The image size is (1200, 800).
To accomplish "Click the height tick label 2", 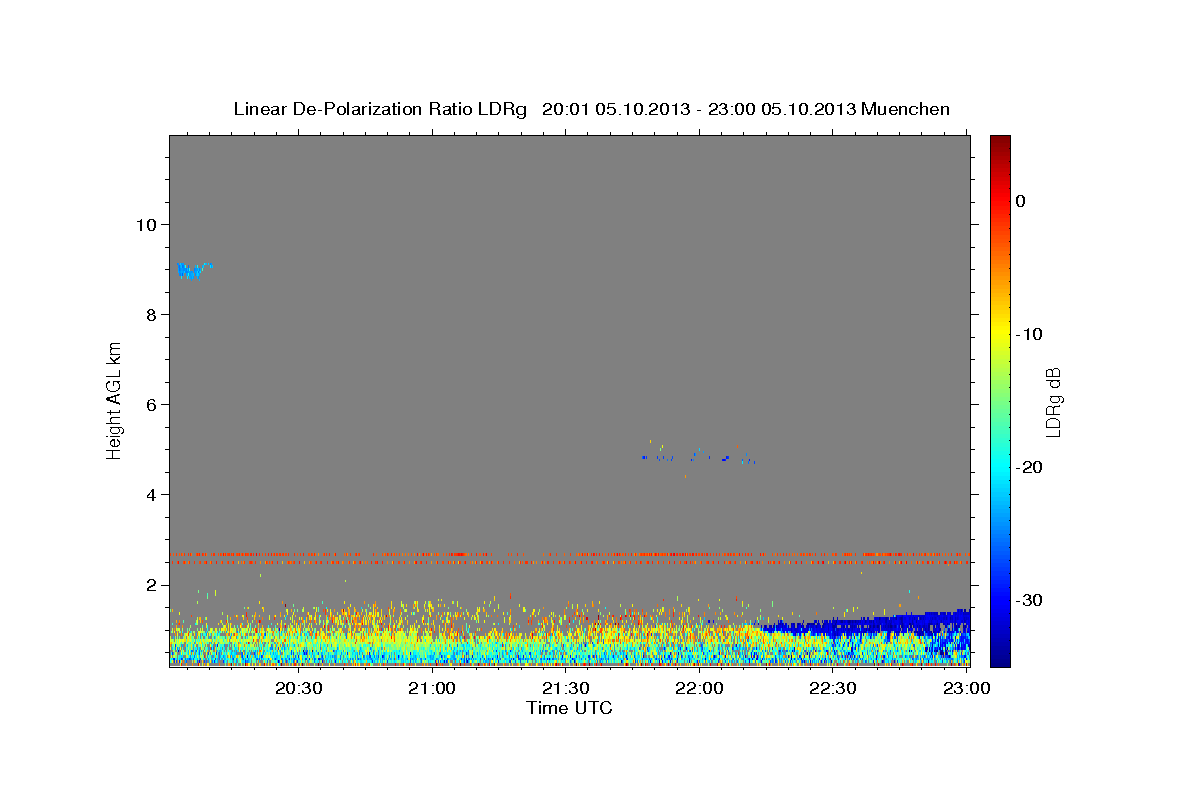I will tap(149, 584).
